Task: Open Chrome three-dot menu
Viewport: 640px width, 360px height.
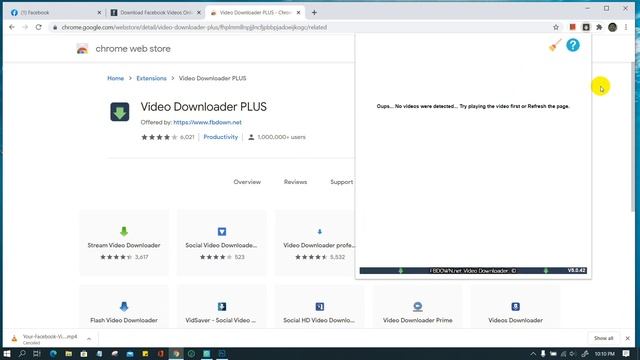Action: [x=626, y=27]
